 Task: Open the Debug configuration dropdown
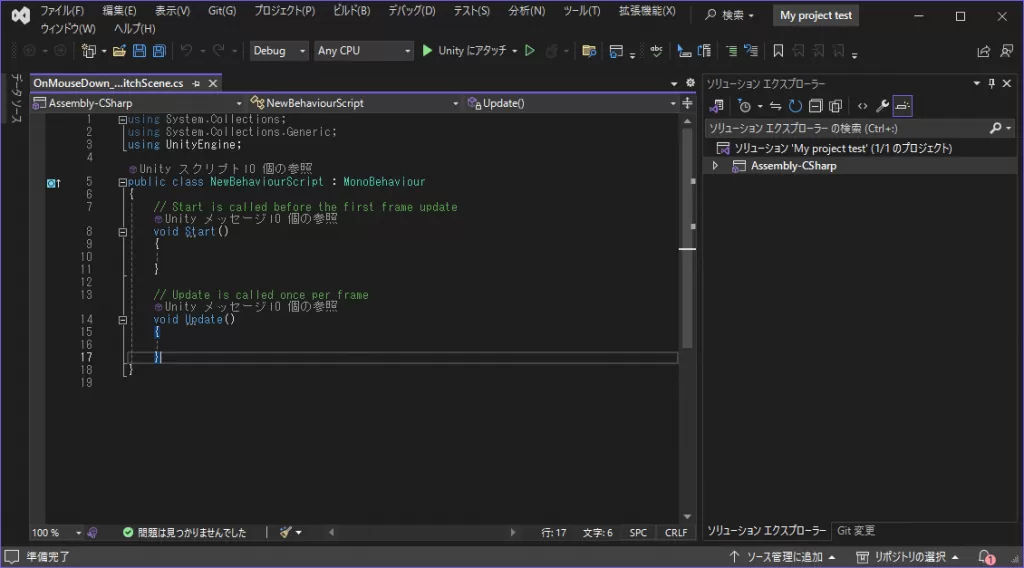tap(278, 51)
